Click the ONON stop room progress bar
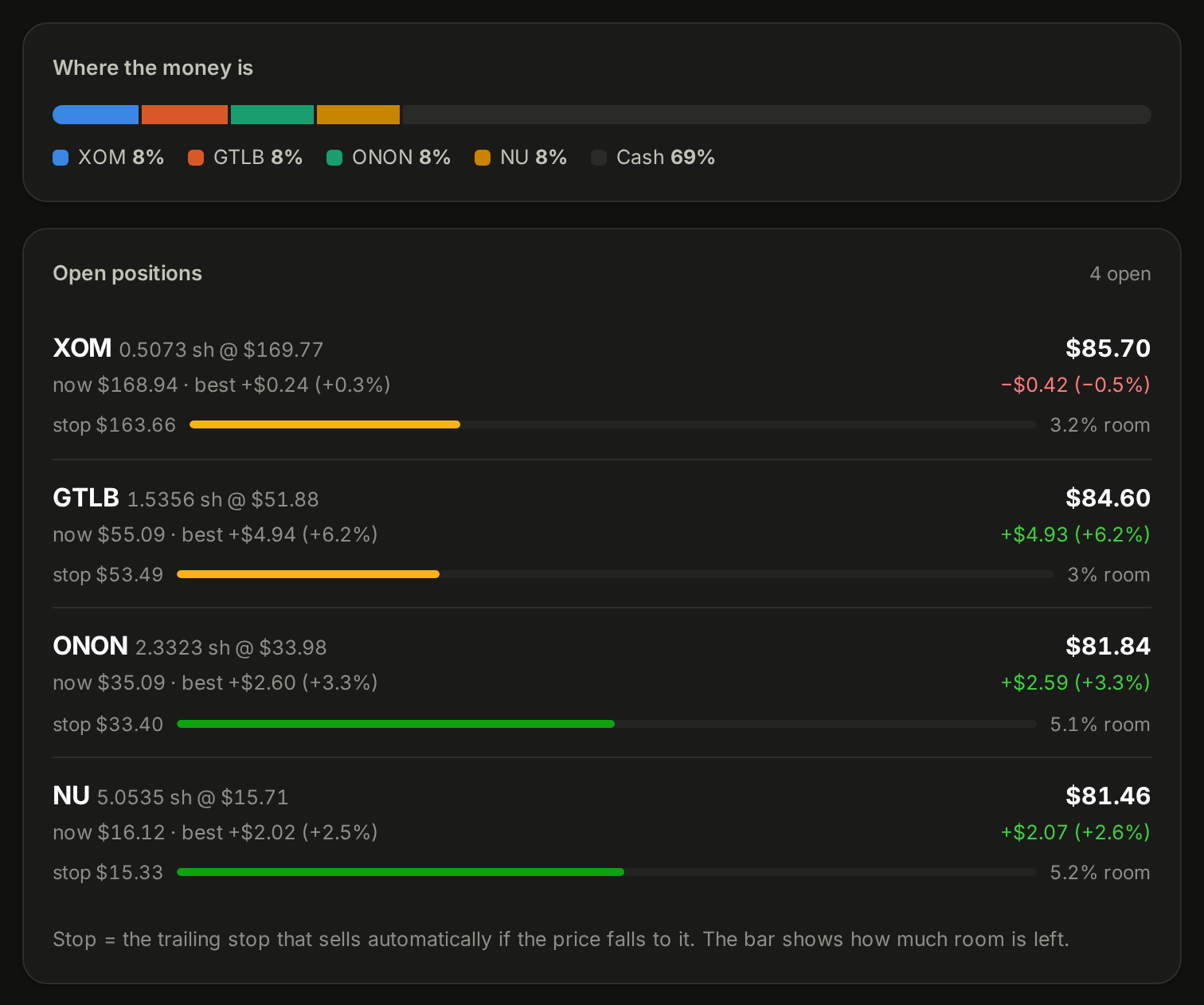Screen dimensions: 1204x1005 pos(607,724)
